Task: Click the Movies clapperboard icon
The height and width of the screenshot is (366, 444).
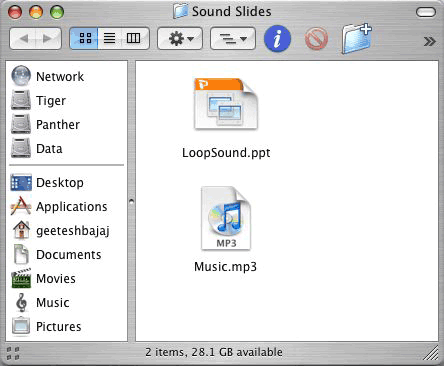Action: (21, 278)
